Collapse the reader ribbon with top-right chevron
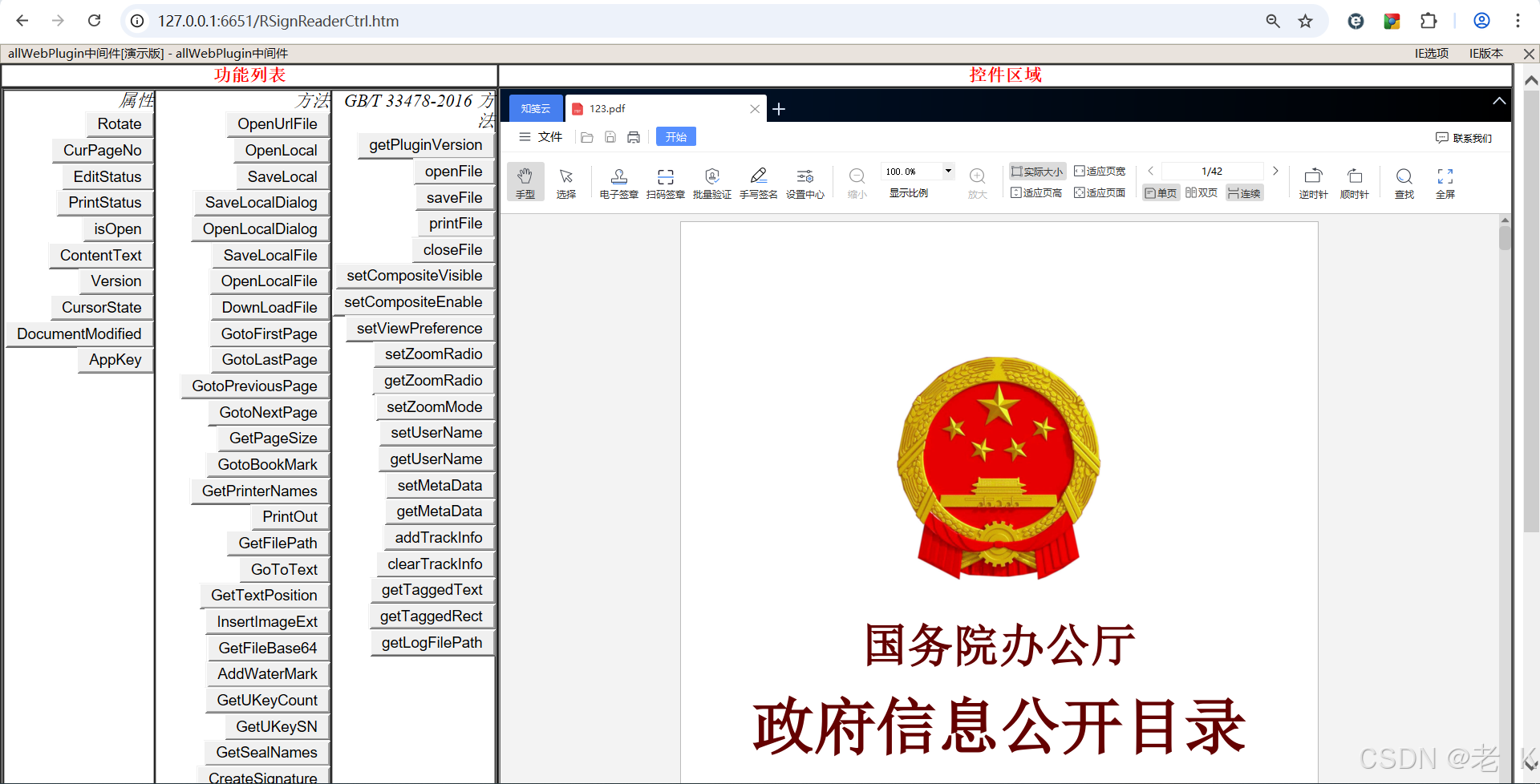Screen dimensions: 1540x784 pyautogui.click(x=1498, y=101)
